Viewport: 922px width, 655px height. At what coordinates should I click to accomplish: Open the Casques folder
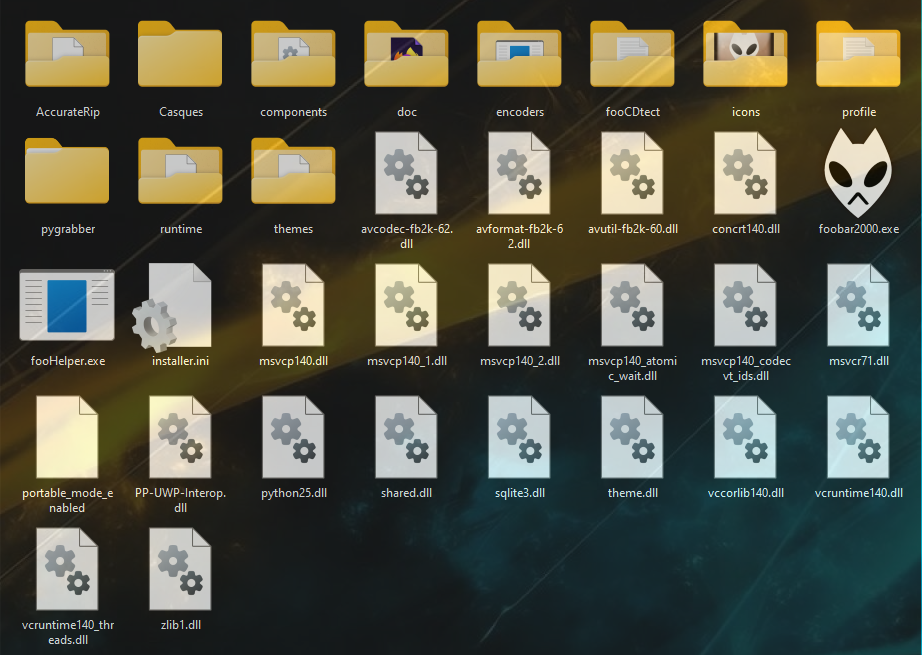click(180, 54)
